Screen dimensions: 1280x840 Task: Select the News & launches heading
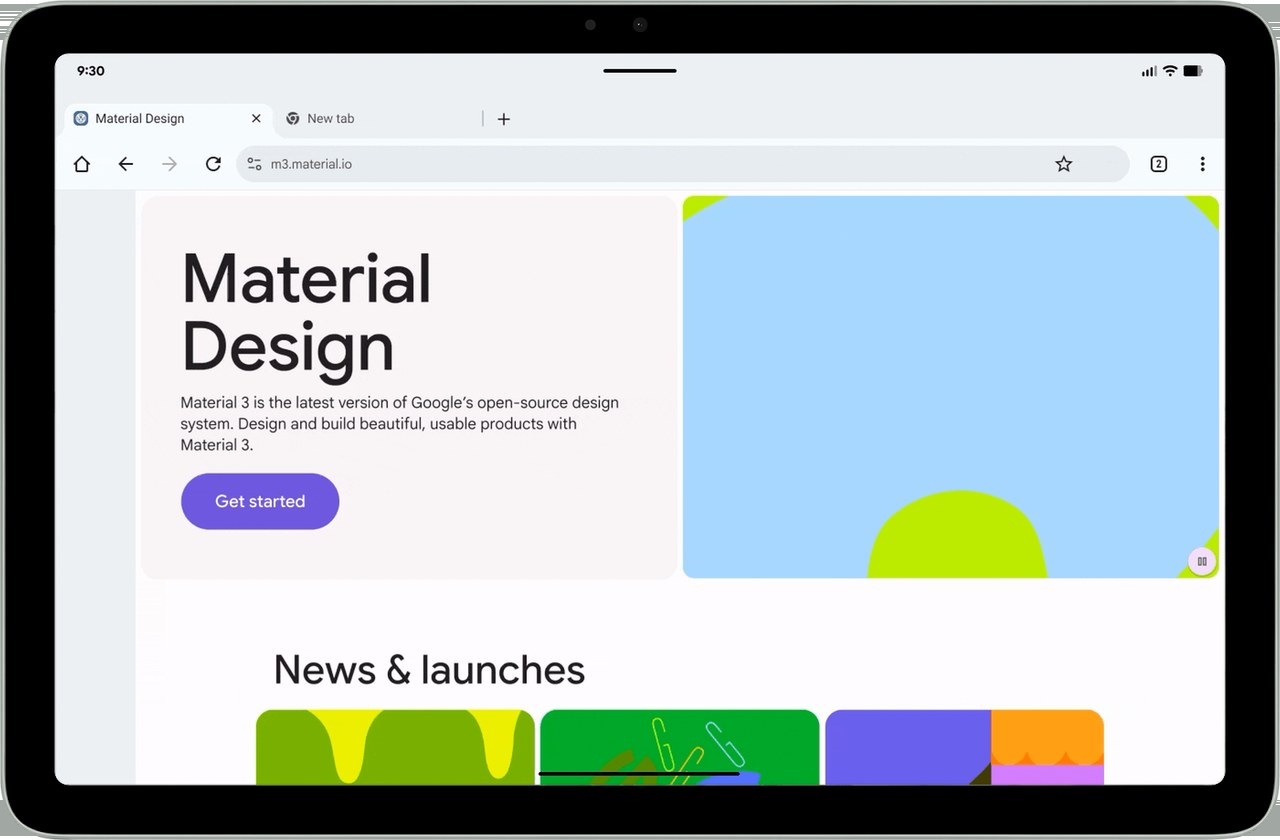(429, 669)
